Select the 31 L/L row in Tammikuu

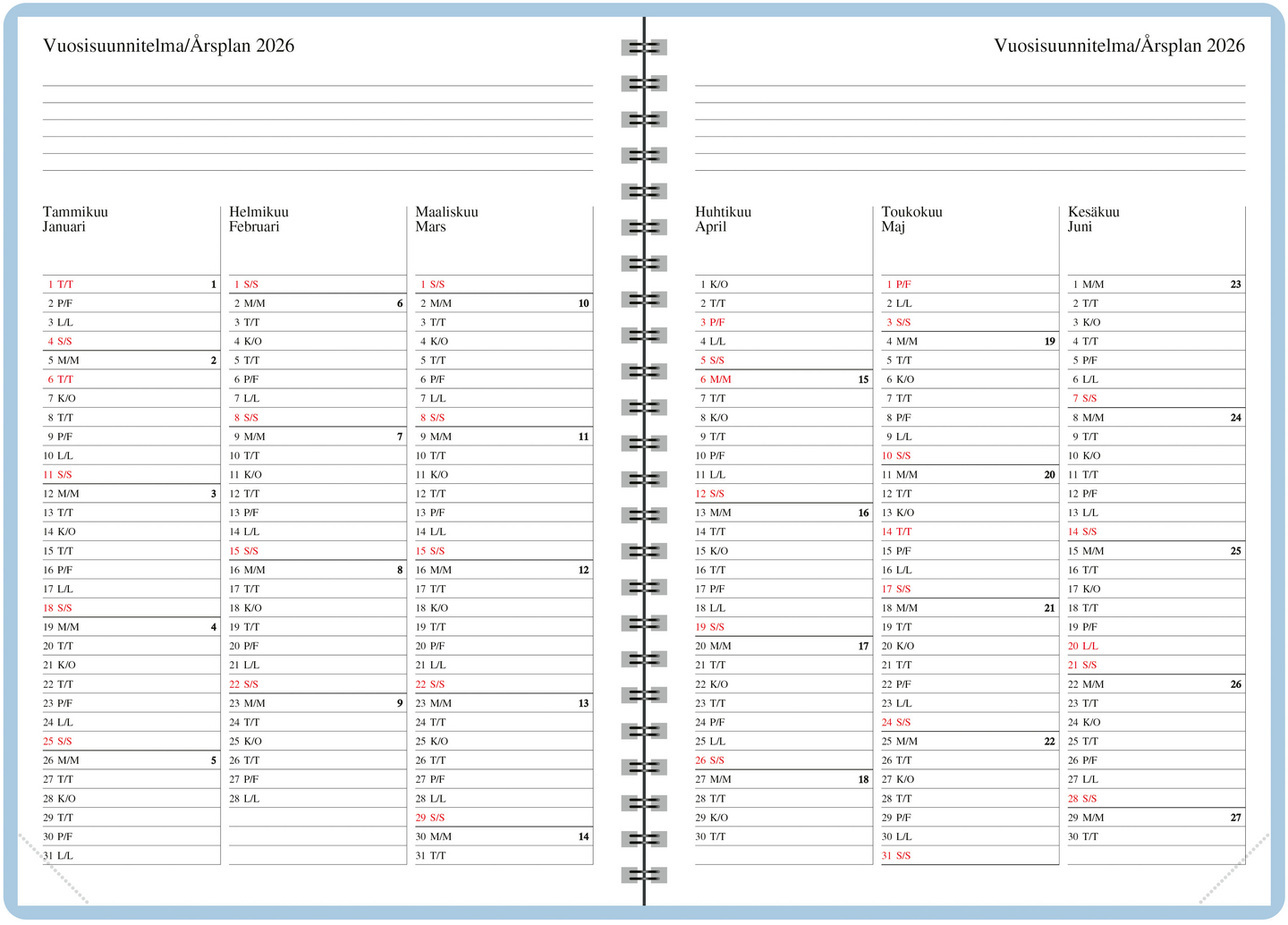coord(59,856)
